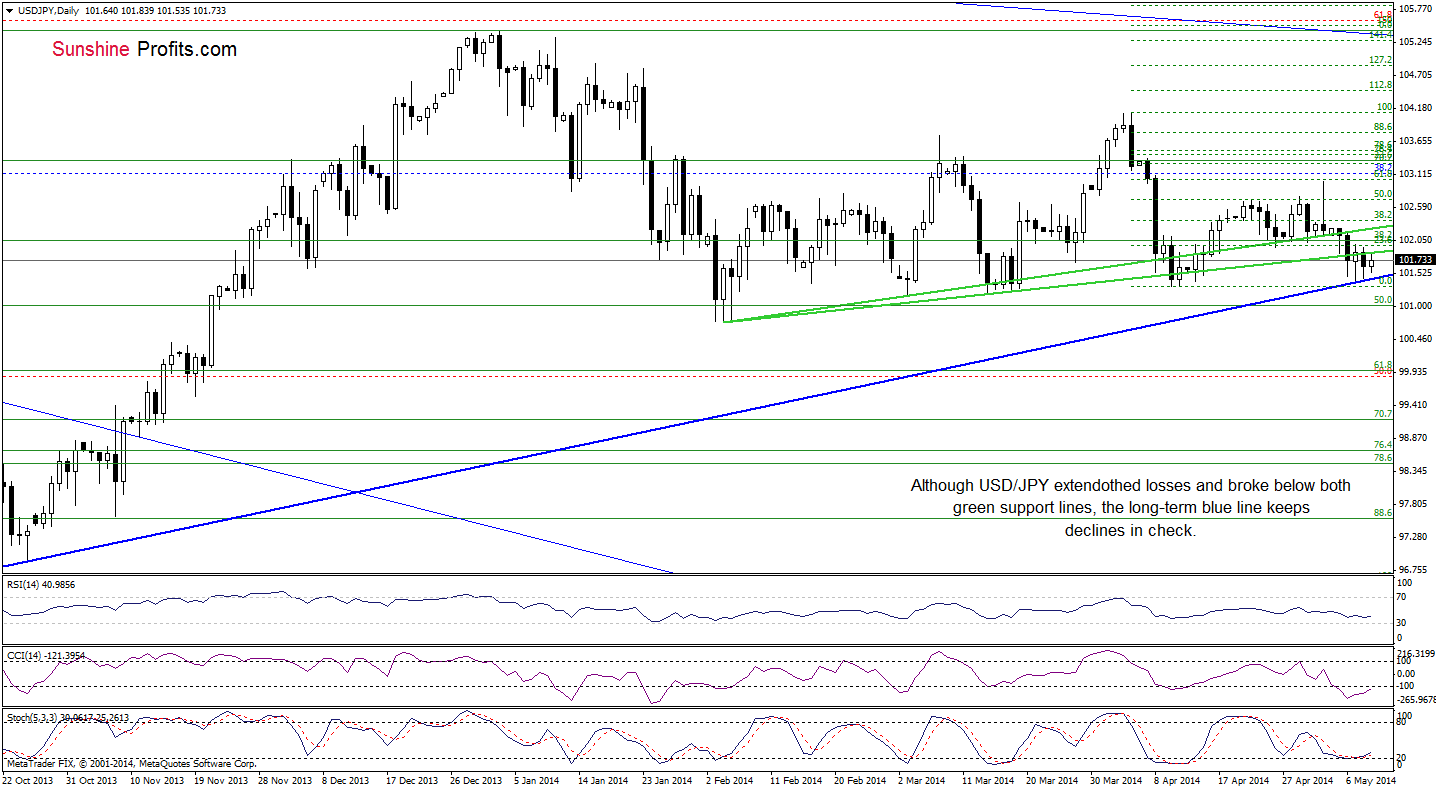Click the 101.000 price axis label
Viewport: 1436px width, 789px height.
pyautogui.click(x=1415, y=306)
